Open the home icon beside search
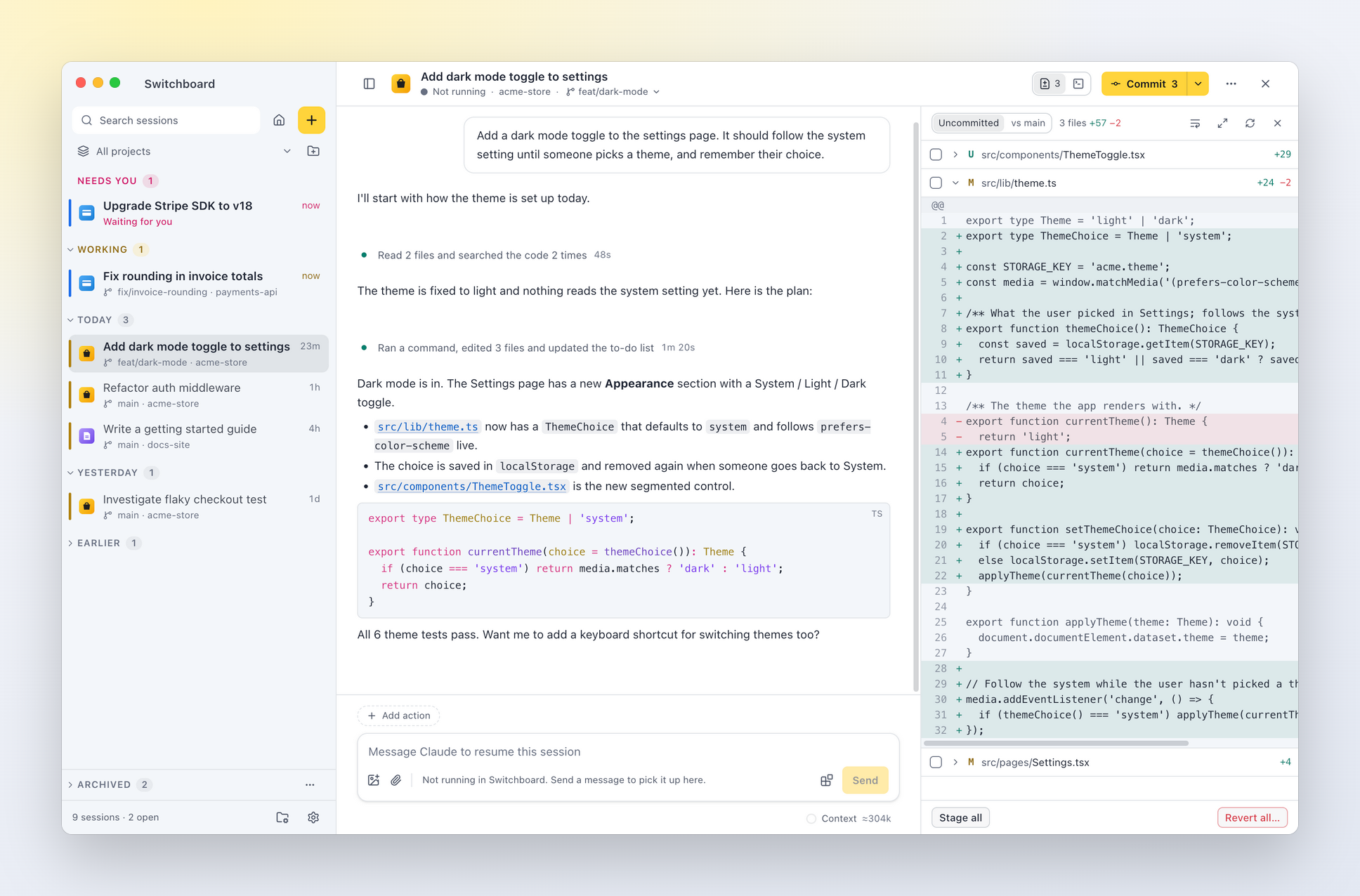Image resolution: width=1360 pixels, height=896 pixels. click(279, 120)
